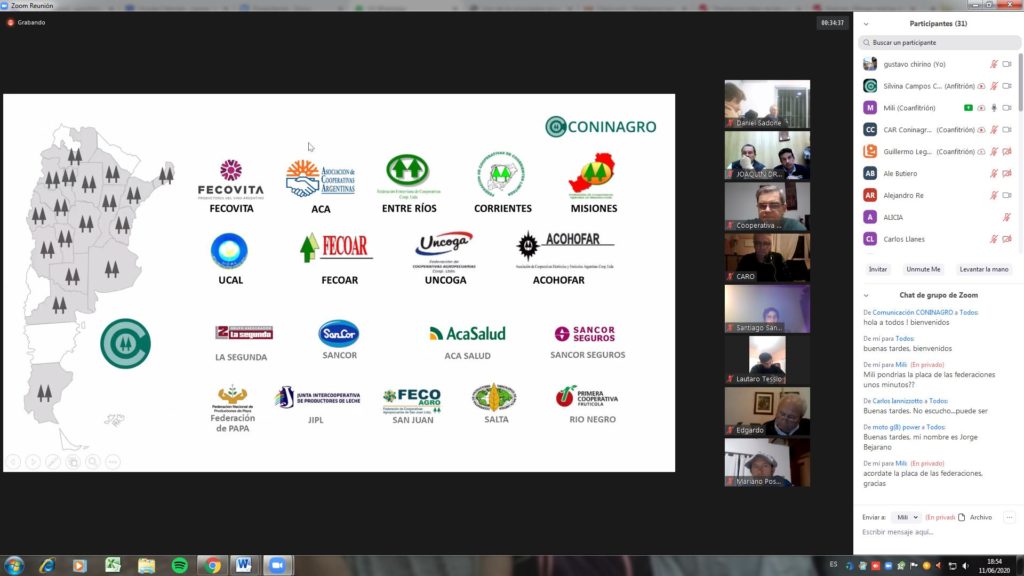Click the microphone icon for Mili
Image resolution: width=1024 pixels, height=576 pixels.
[994, 108]
